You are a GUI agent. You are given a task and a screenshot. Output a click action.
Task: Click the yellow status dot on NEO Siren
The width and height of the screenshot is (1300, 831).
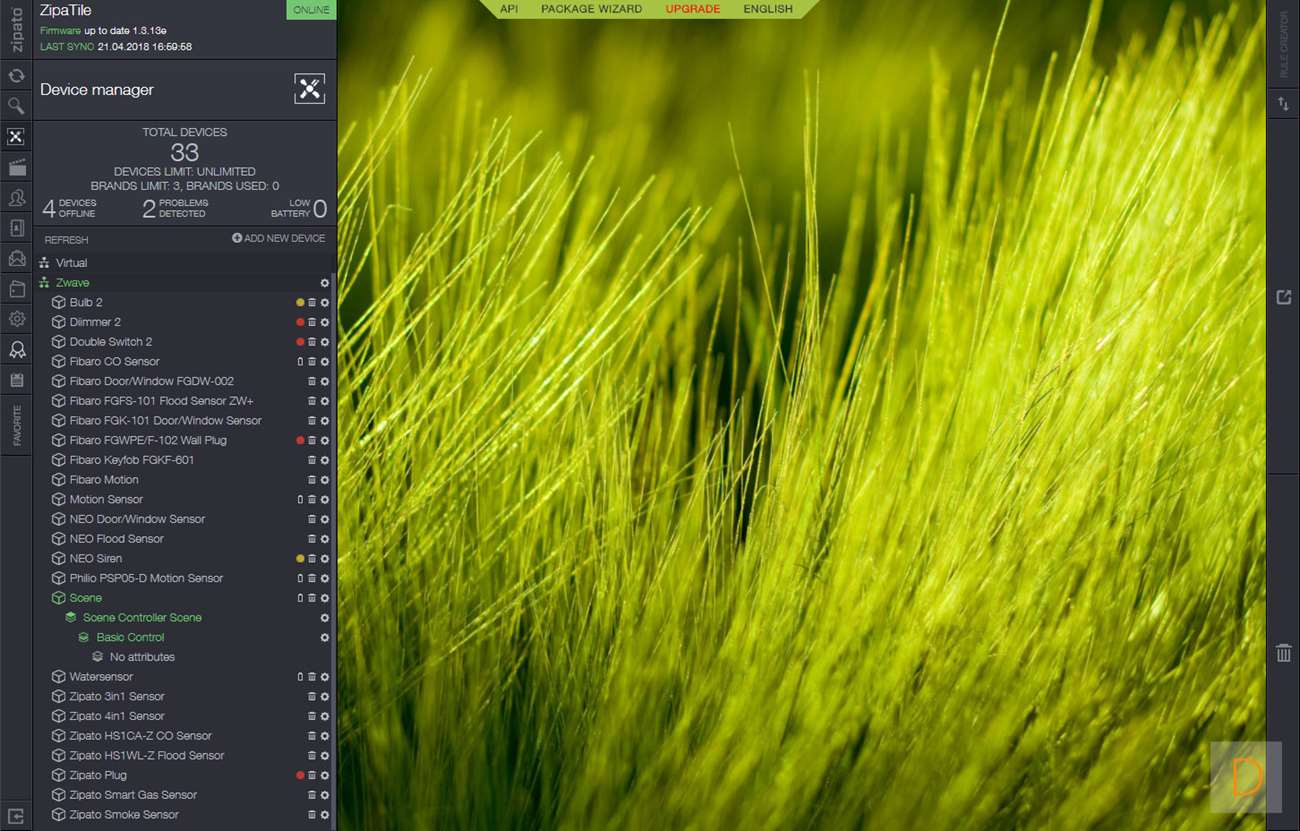(x=300, y=559)
